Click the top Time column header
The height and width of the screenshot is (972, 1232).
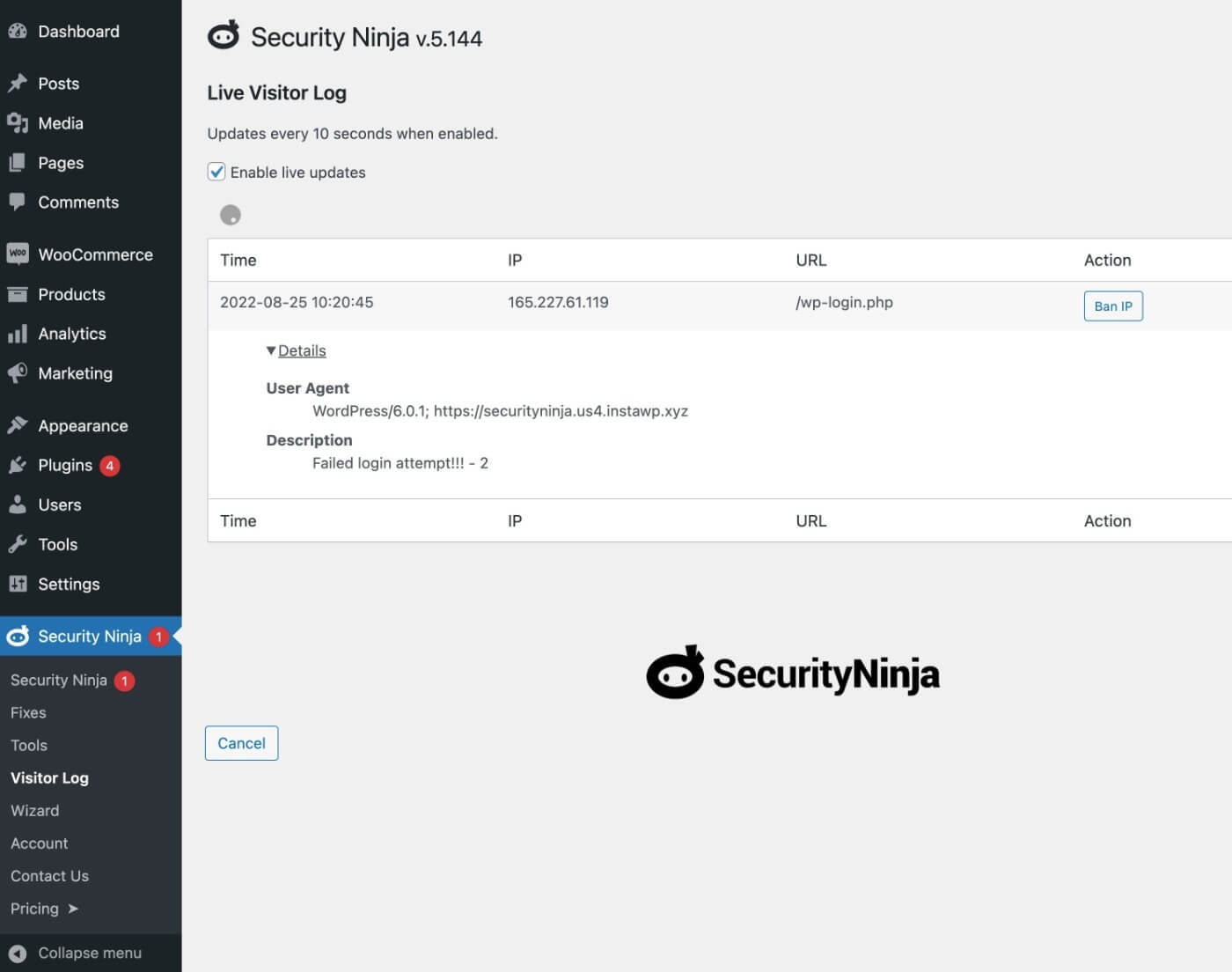pos(238,260)
